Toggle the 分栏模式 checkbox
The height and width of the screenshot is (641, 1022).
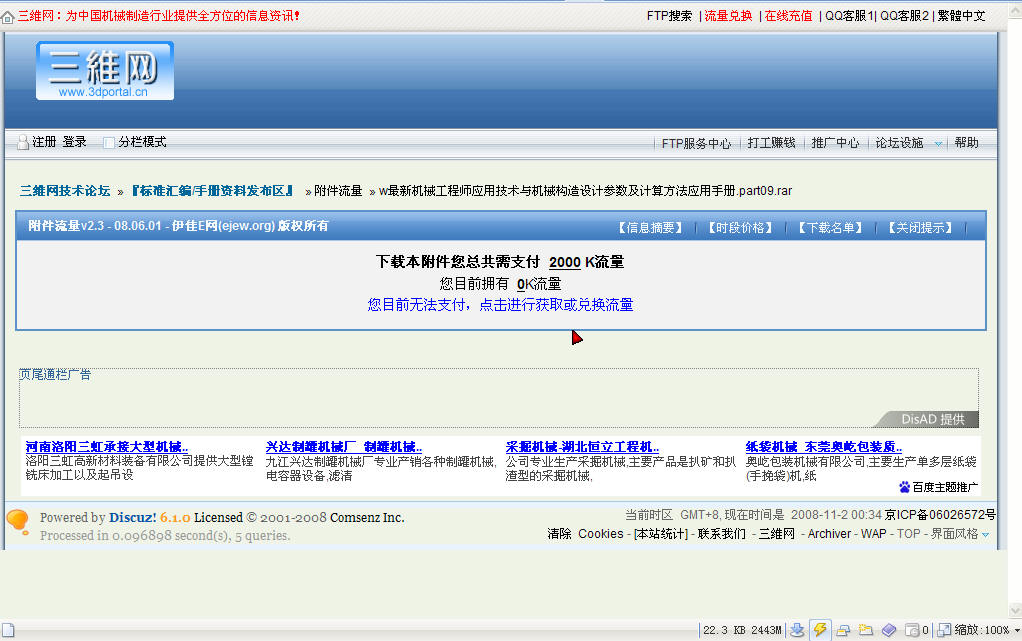[x=109, y=142]
